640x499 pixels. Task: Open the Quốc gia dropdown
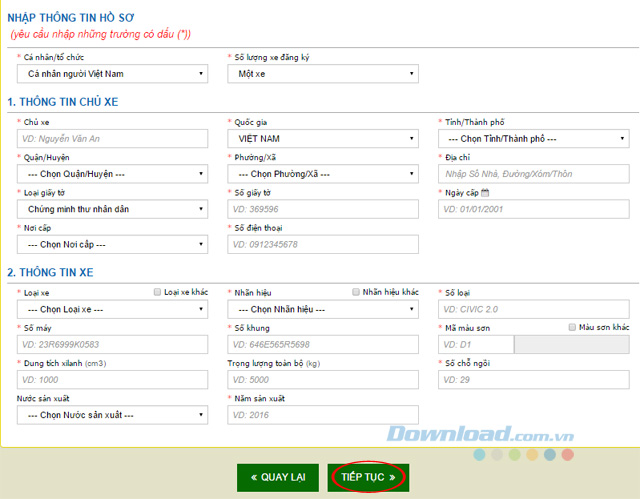[x=323, y=139]
